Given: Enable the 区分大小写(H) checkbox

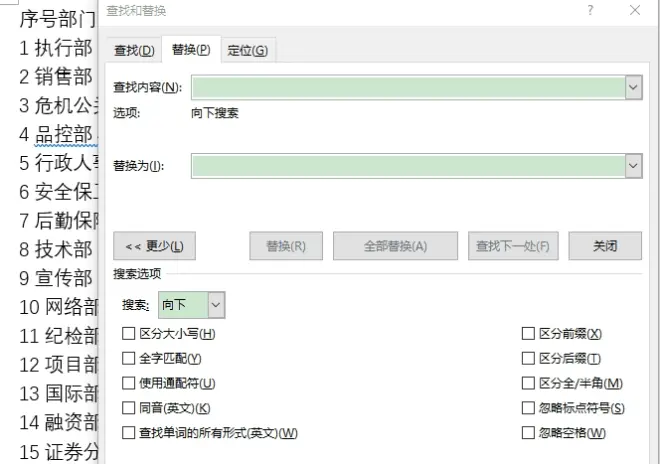Looking at the screenshot, I should coord(128,334).
